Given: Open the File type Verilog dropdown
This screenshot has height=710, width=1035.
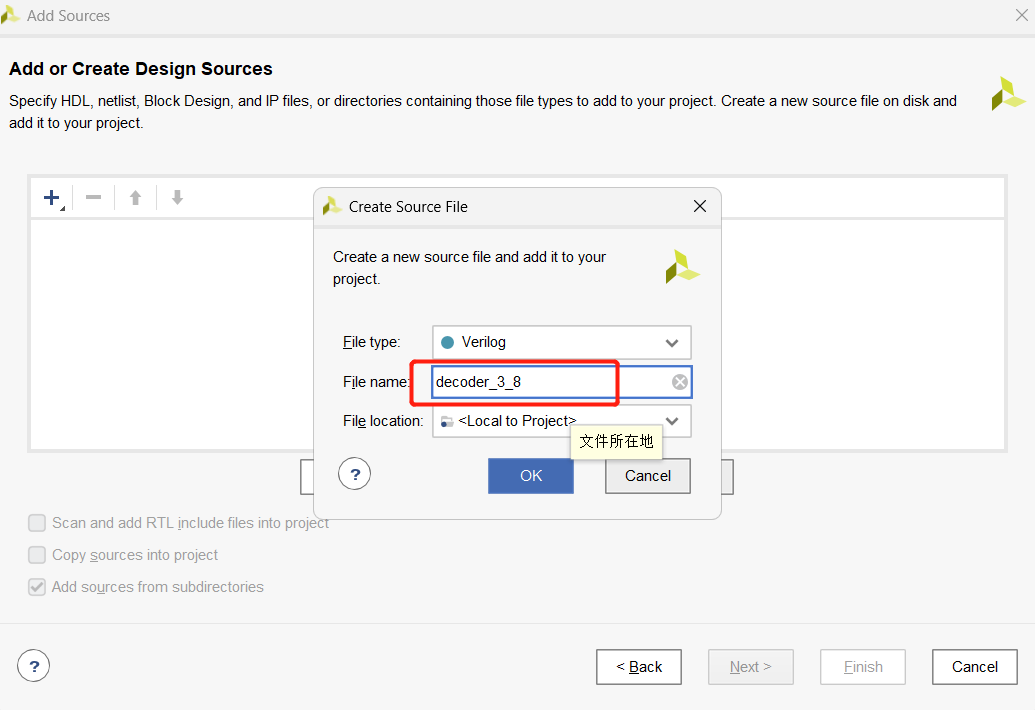Looking at the screenshot, I should coord(562,342).
